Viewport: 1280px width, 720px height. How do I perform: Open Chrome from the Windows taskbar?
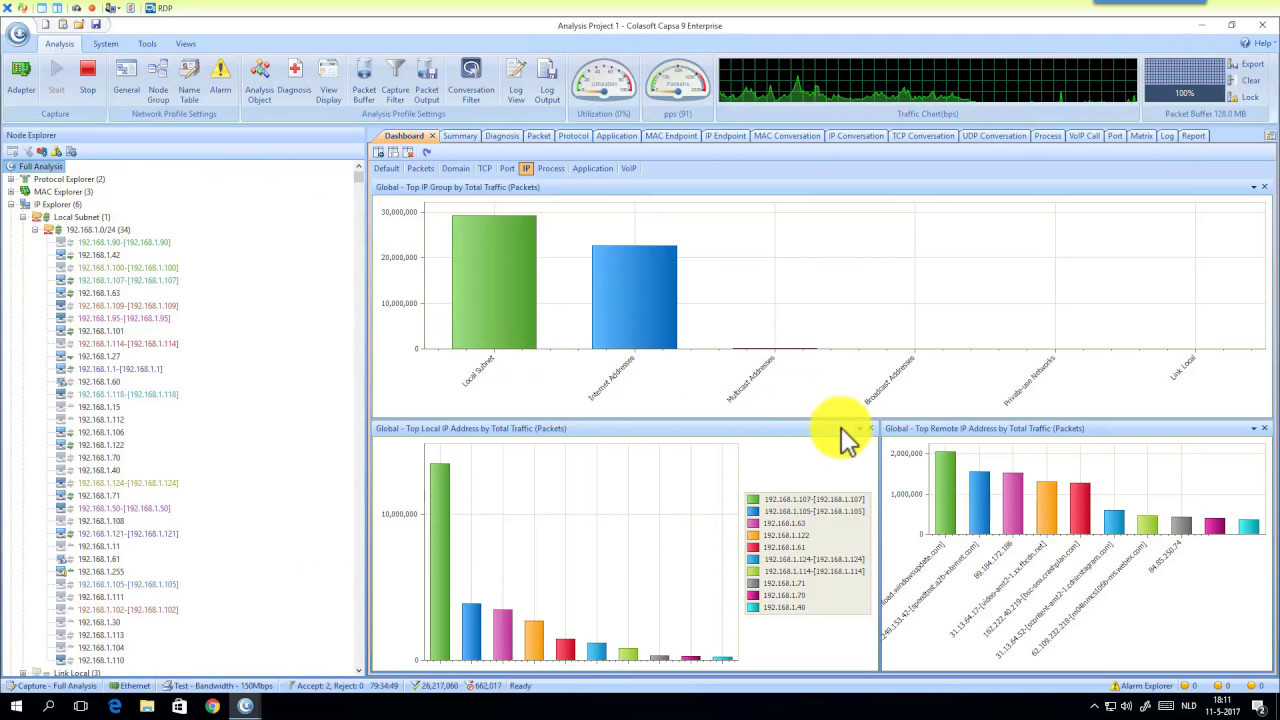tap(212, 706)
